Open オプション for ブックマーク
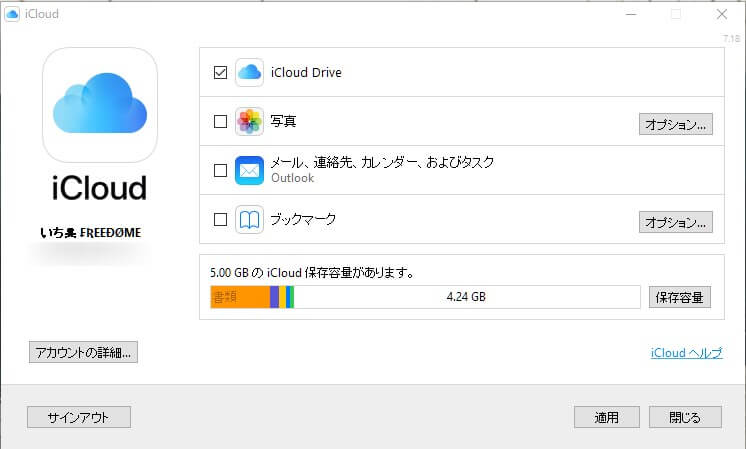 (x=676, y=221)
